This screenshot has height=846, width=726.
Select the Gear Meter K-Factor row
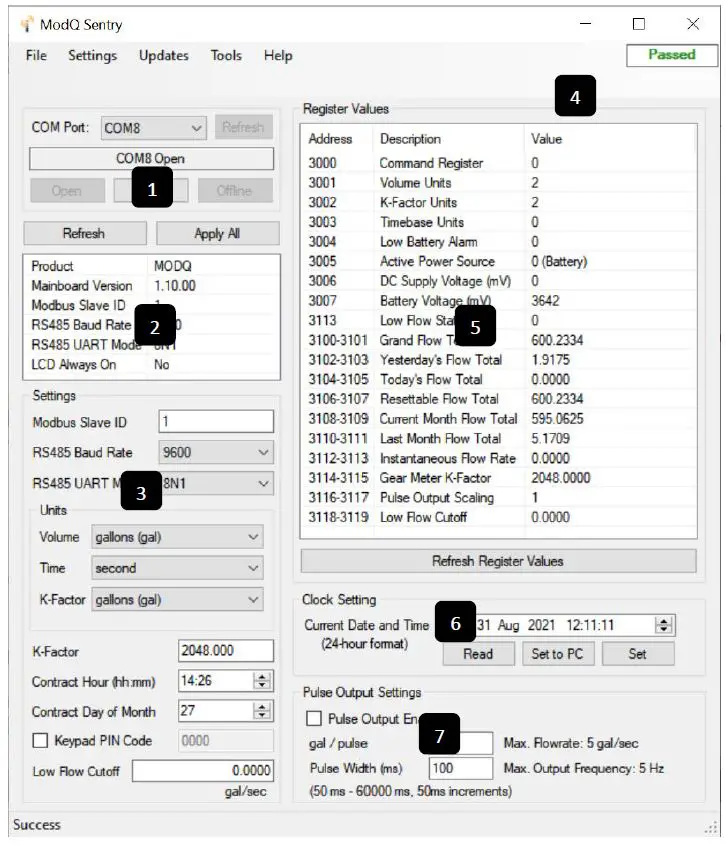(498, 478)
